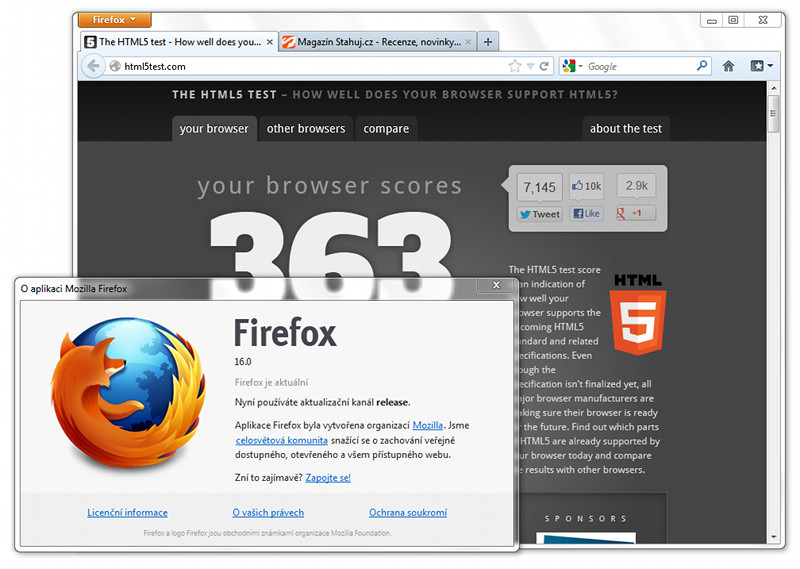Screen dimensions: 800x569
Task: Select the 'other browsers' page tab
Action: 306,129
